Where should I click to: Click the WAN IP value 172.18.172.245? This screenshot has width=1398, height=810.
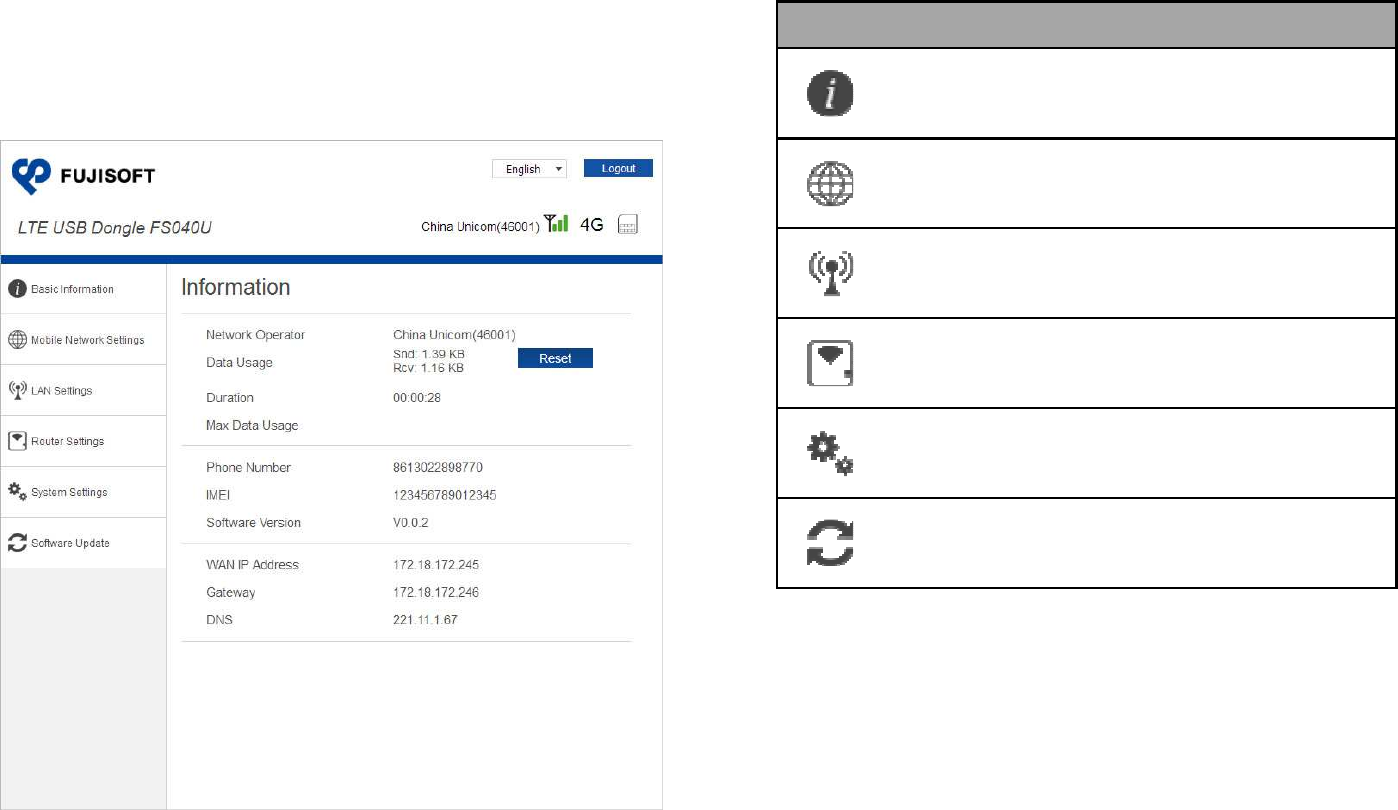pos(436,565)
